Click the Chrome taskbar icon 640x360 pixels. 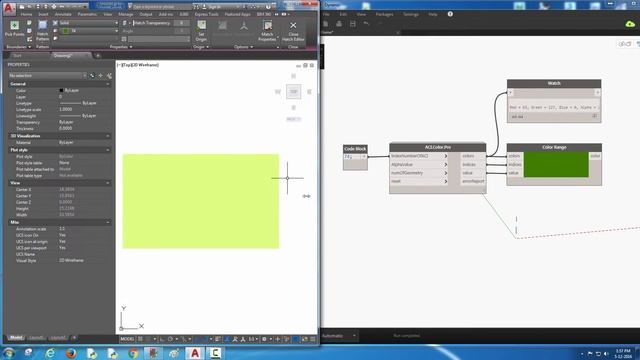coord(133,353)
